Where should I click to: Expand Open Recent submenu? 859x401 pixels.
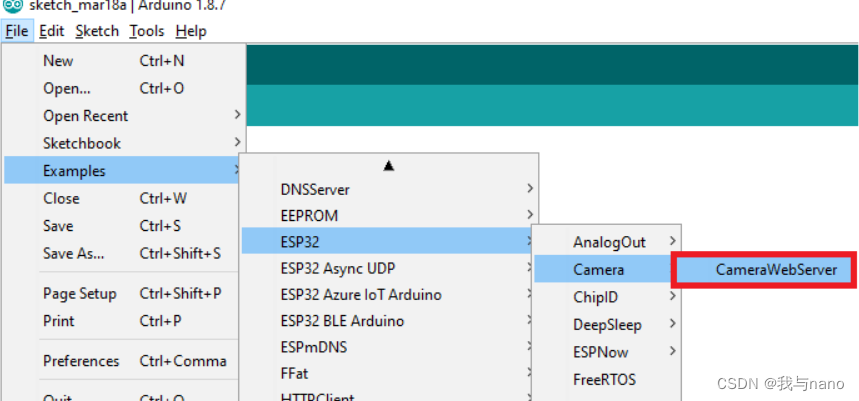click(x=124, y=116)
